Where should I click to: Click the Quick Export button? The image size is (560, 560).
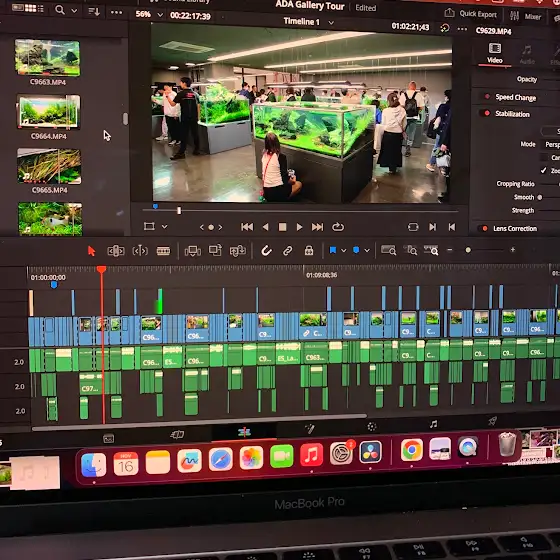471,14
